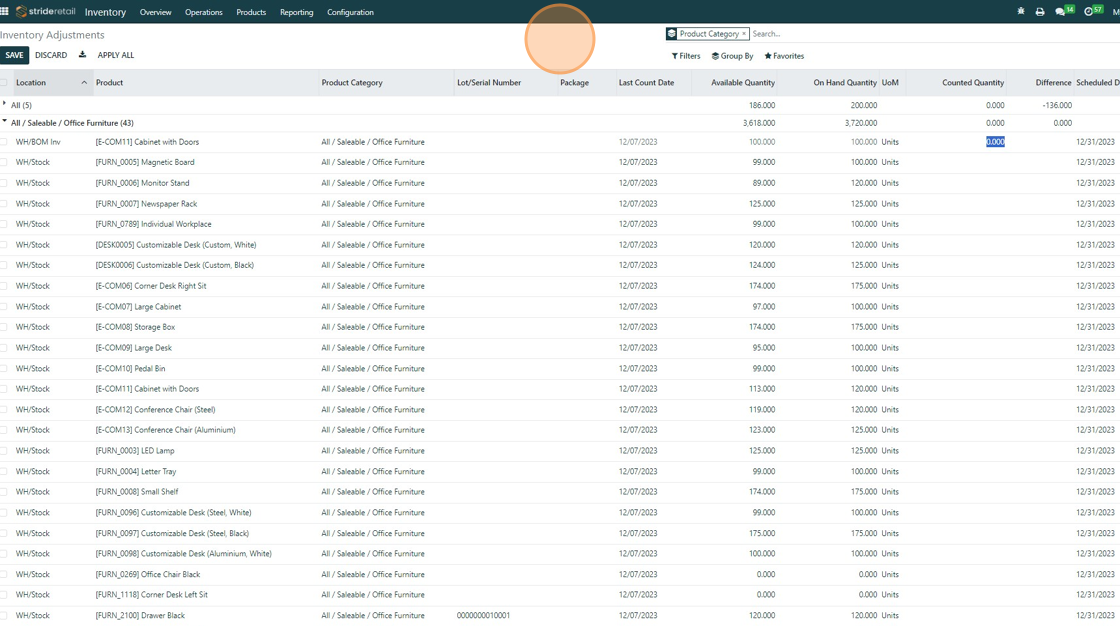Select the [E-COM13] Conference Chair (Aluminium) row
The image size is (1120, 626).
tap(560, 429)
